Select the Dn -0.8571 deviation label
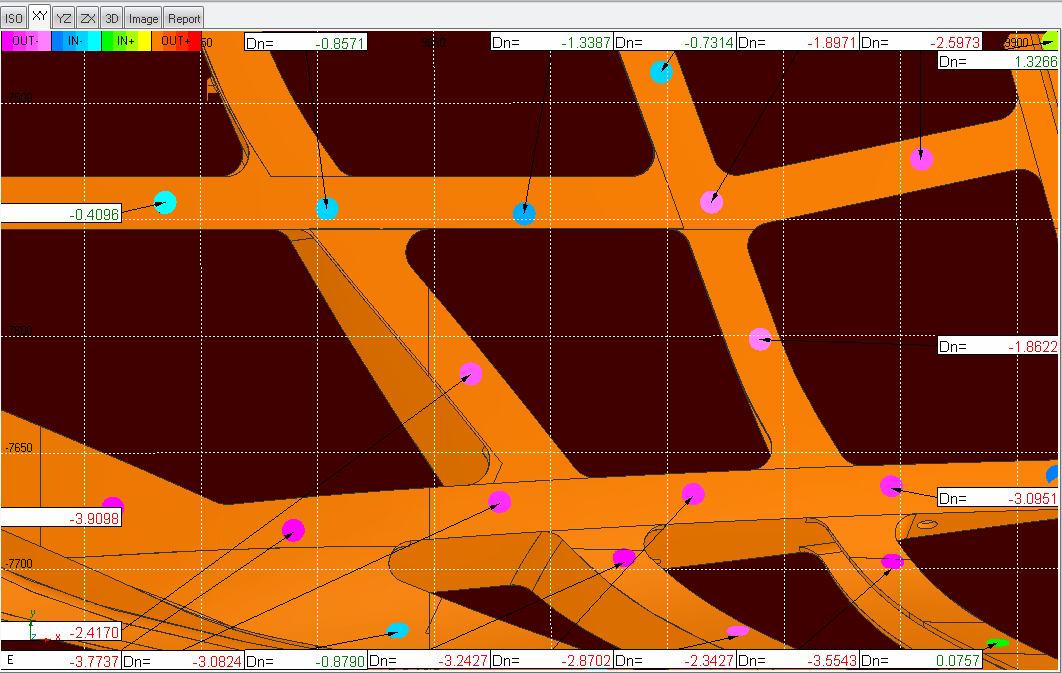1062x673 pixels. (x=306, y=42)
